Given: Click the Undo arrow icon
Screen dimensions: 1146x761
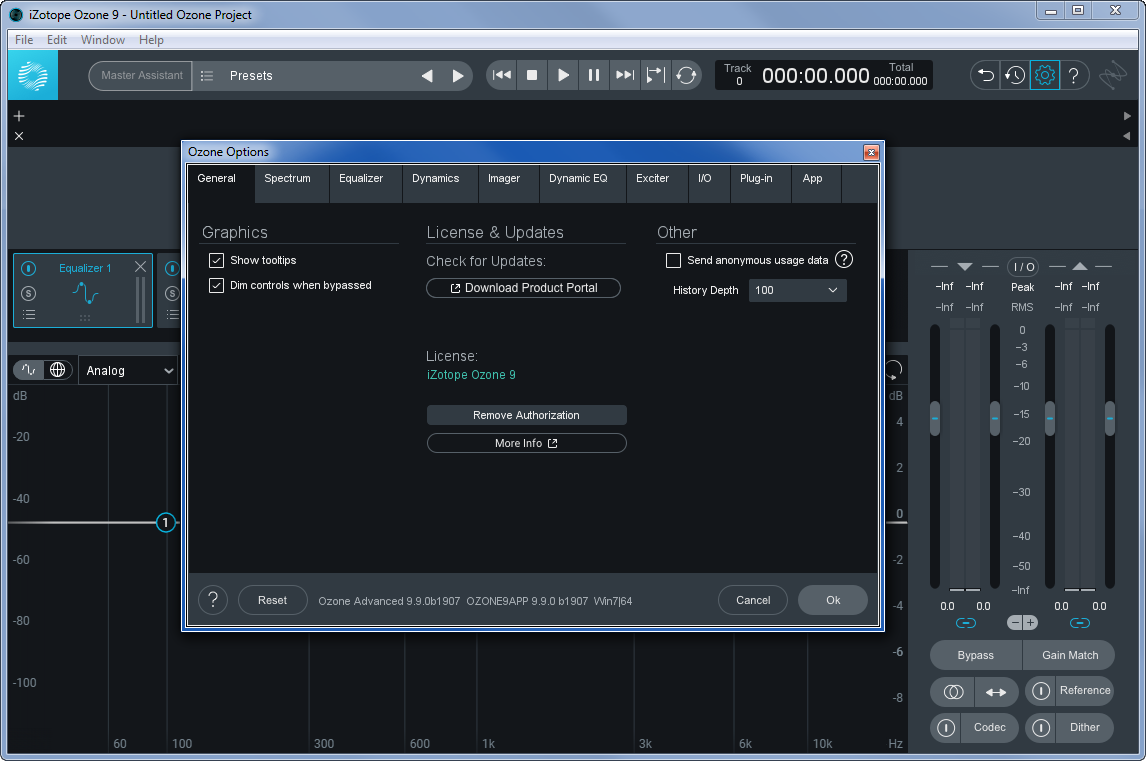Looking at the screenshot, I should coord(985,75).
